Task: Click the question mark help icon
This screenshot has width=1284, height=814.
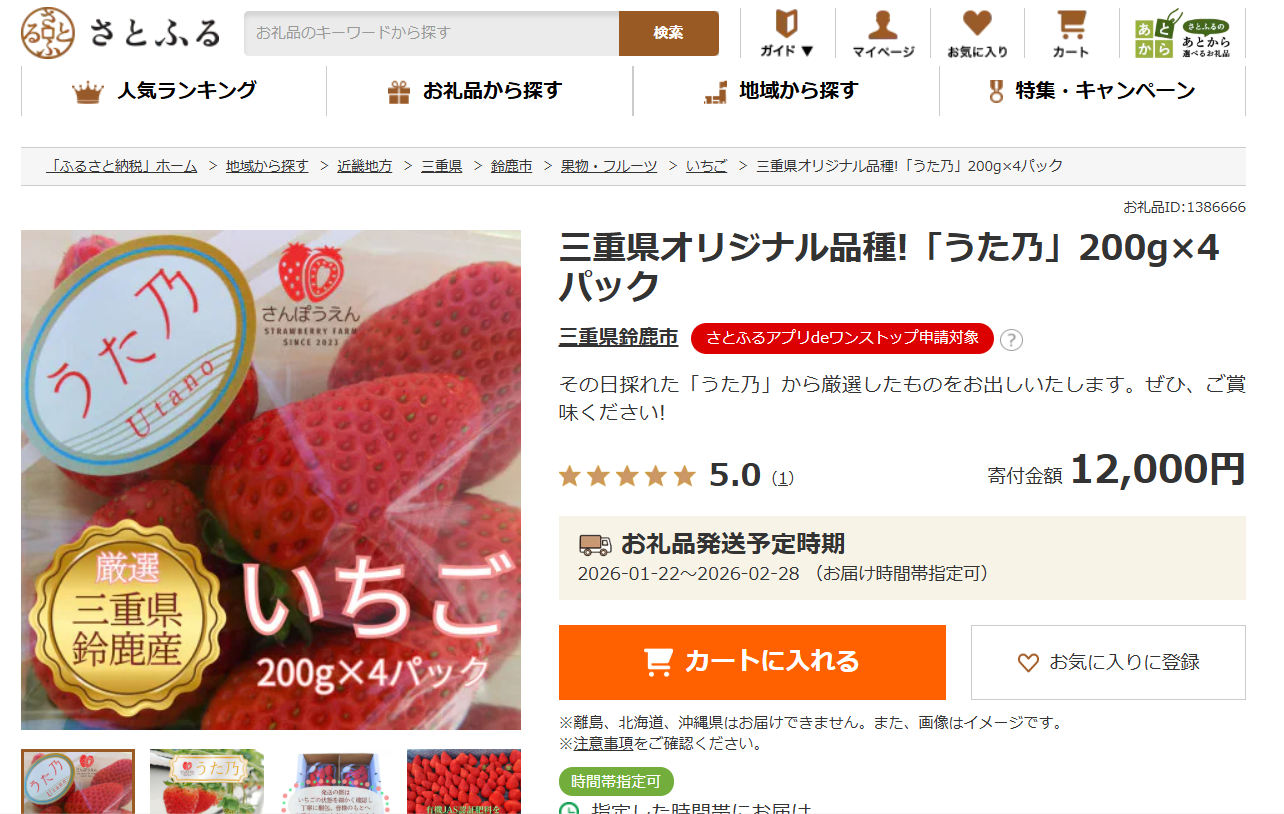Action: point(1011,340)
